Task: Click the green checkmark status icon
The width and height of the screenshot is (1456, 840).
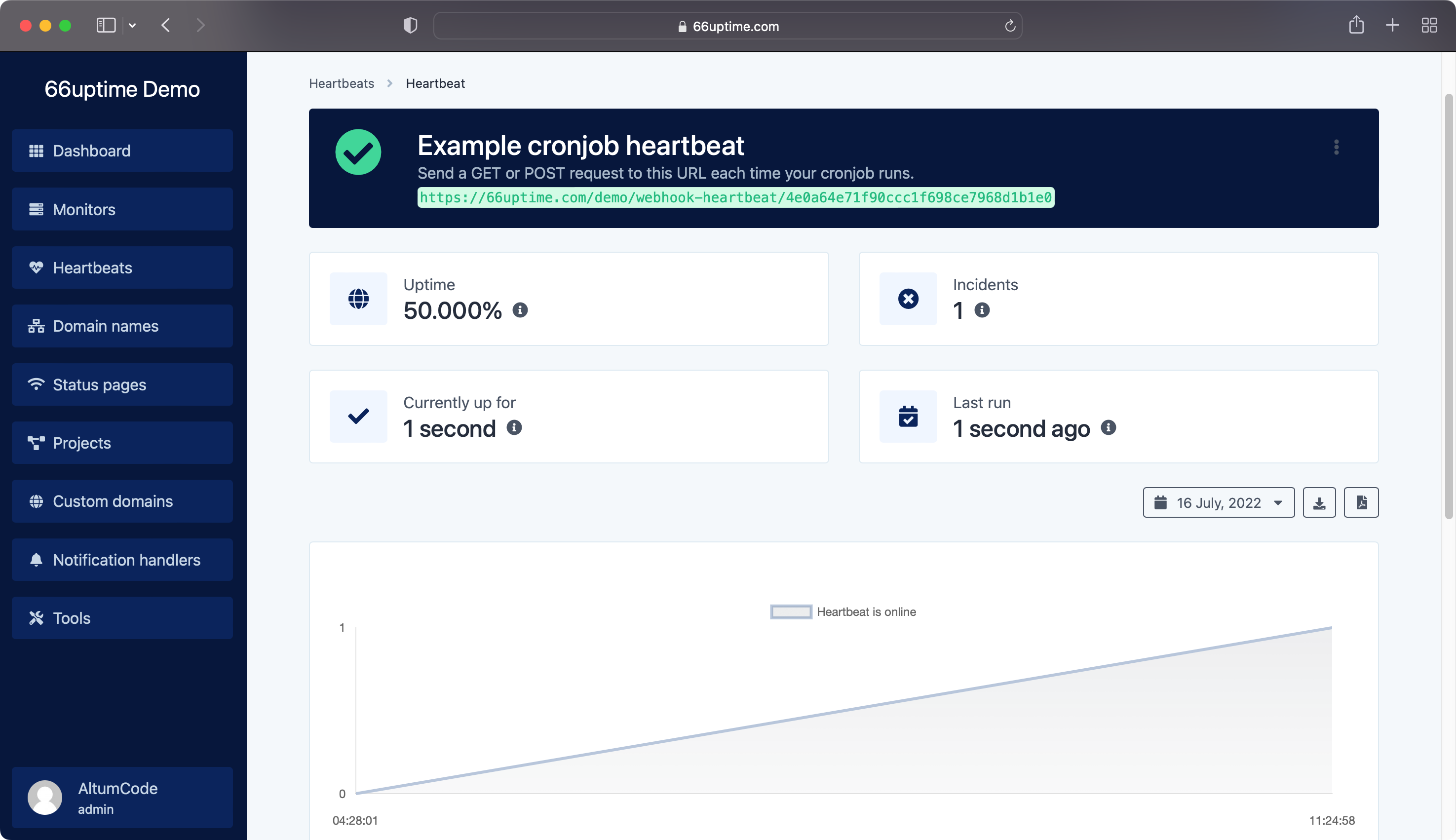Action: 358,152
